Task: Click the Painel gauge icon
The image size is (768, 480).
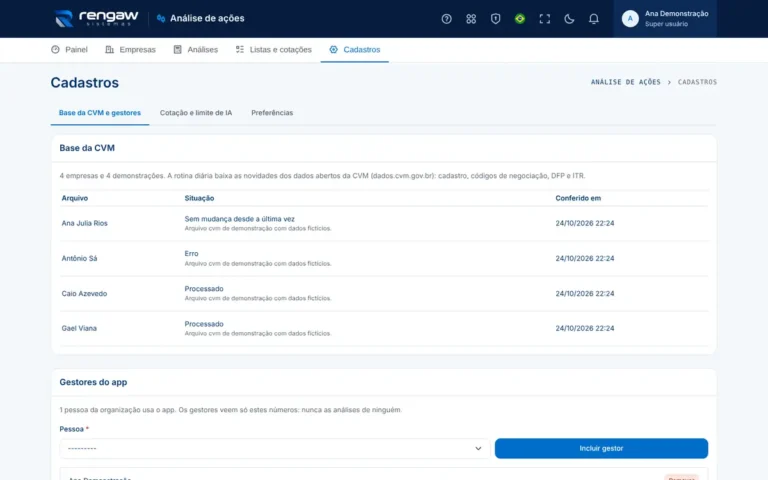Action: tap(55, 49)
